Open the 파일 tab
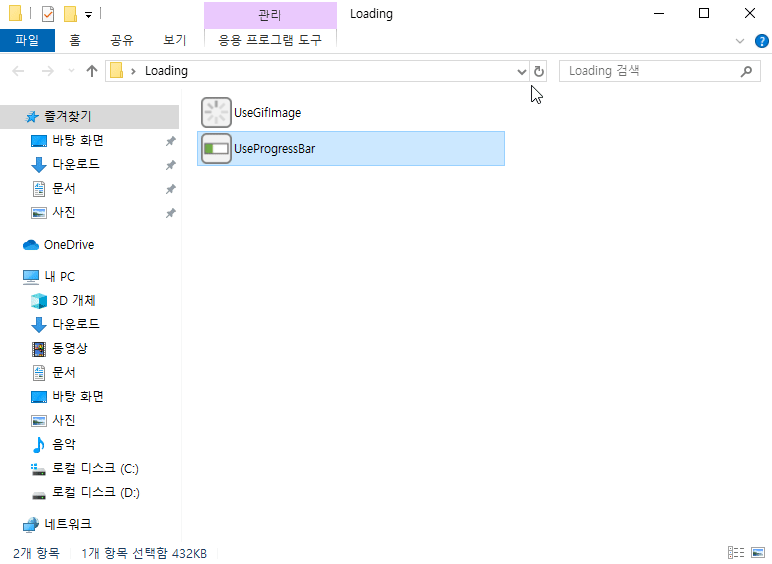The width and height of the screenshot is (772, 564). (x=27, y=40)
